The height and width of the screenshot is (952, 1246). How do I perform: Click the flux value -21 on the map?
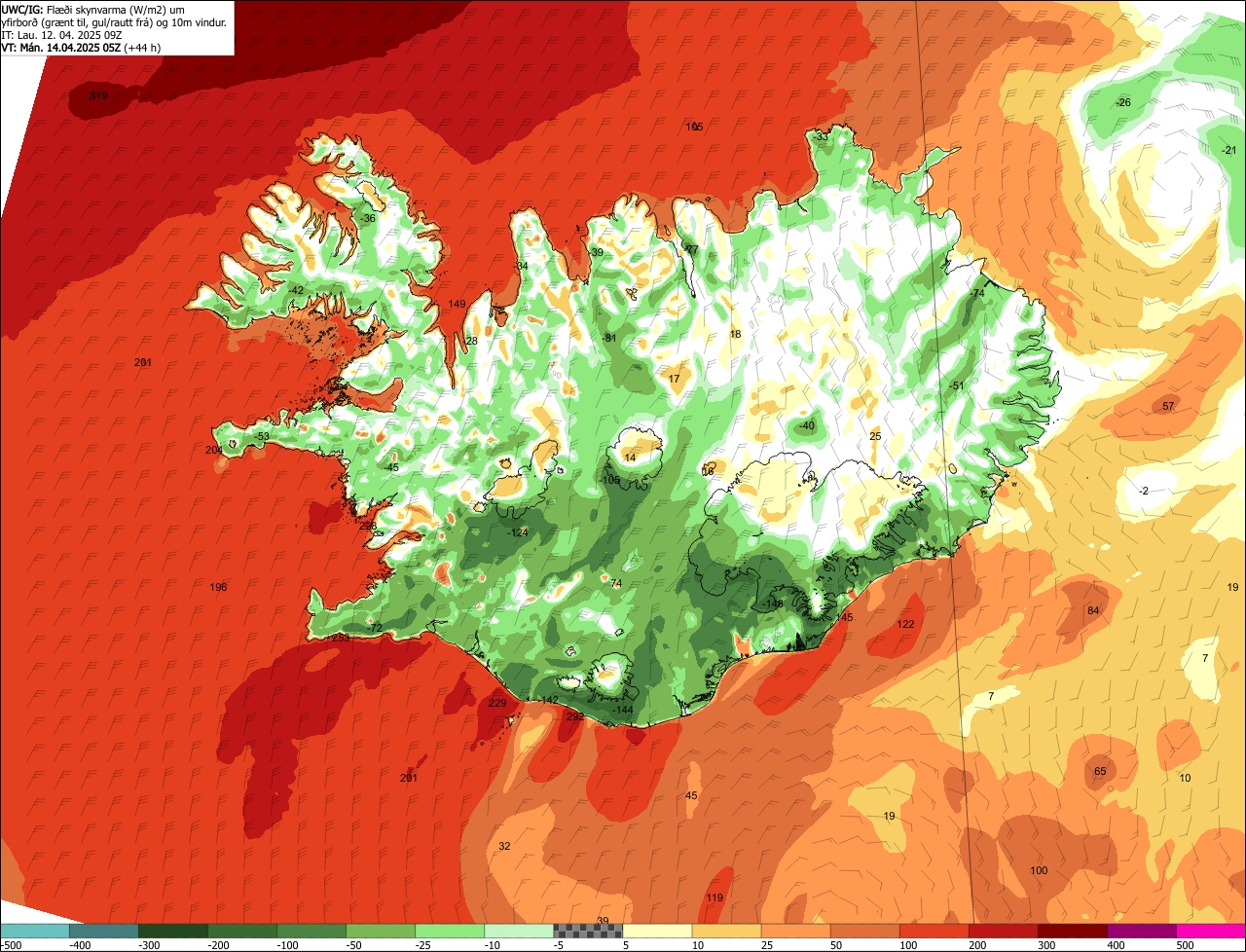tap(1229, 150)
